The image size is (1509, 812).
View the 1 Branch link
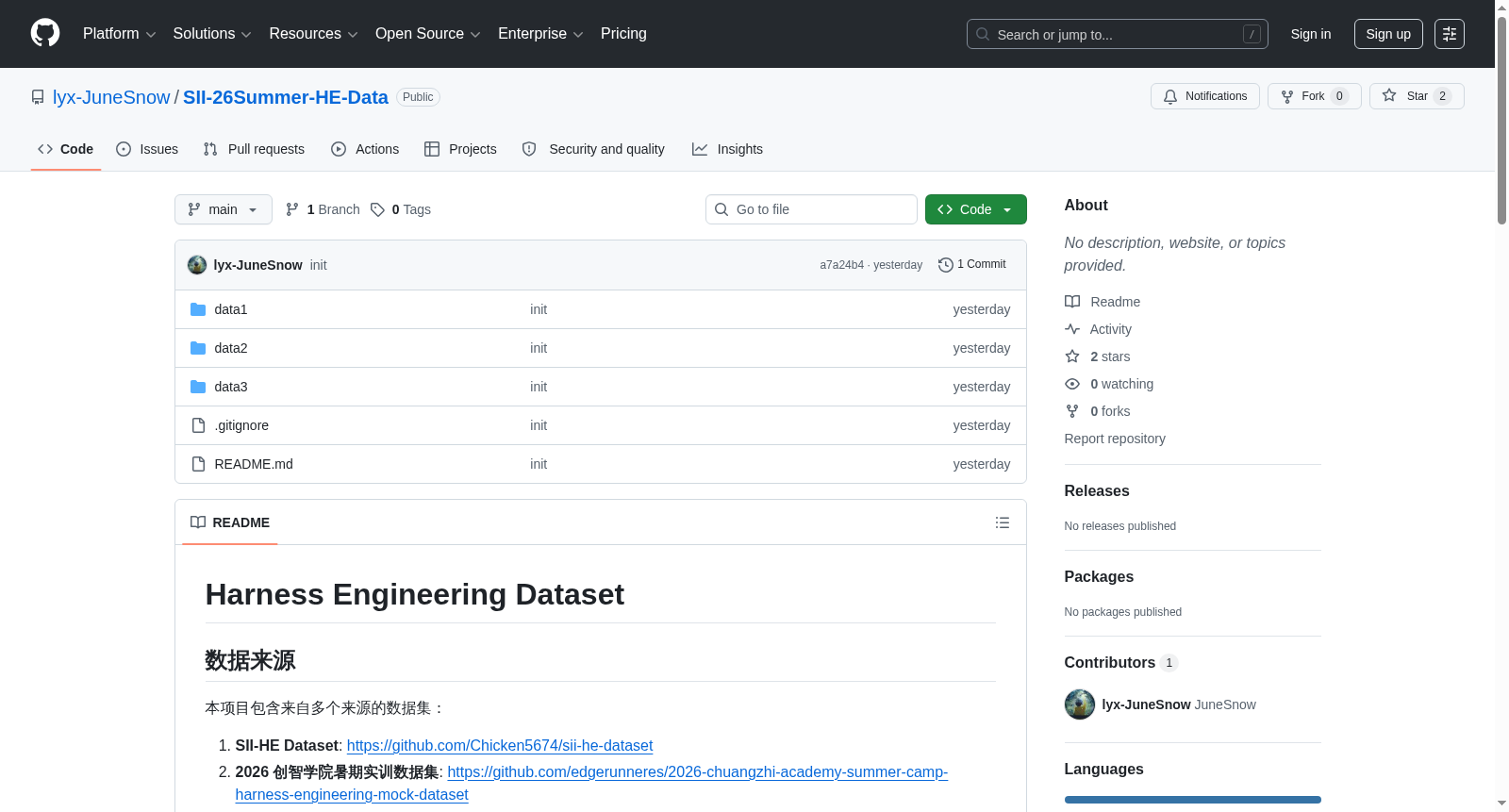pos(323,209)
